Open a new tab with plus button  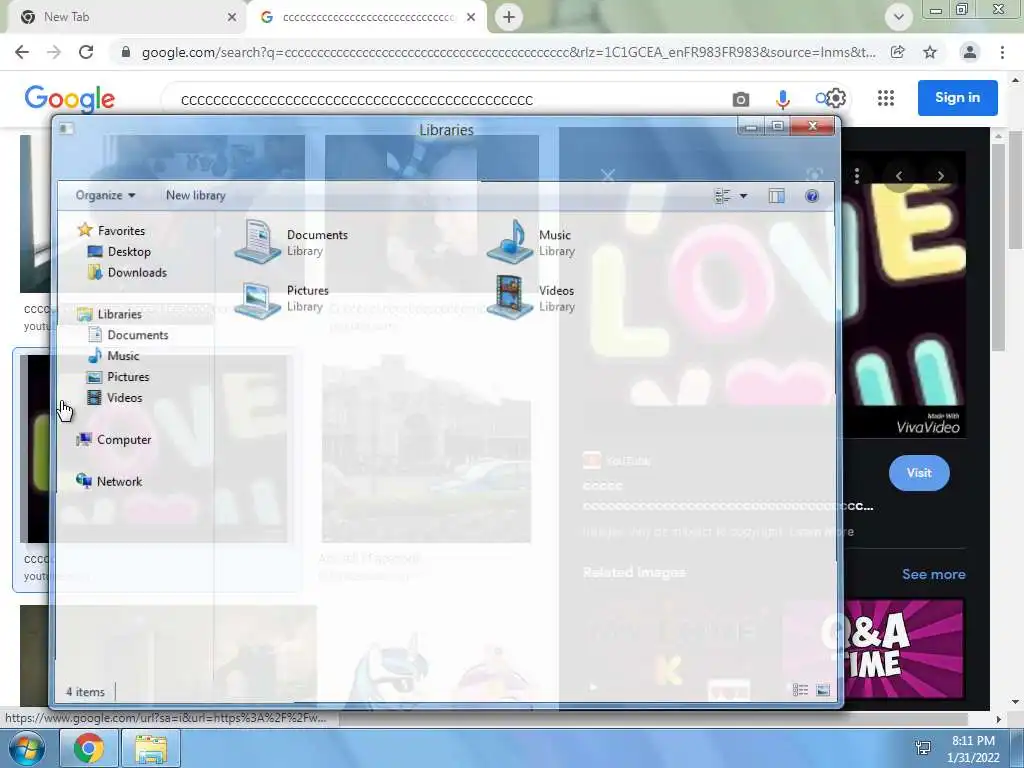509,17
